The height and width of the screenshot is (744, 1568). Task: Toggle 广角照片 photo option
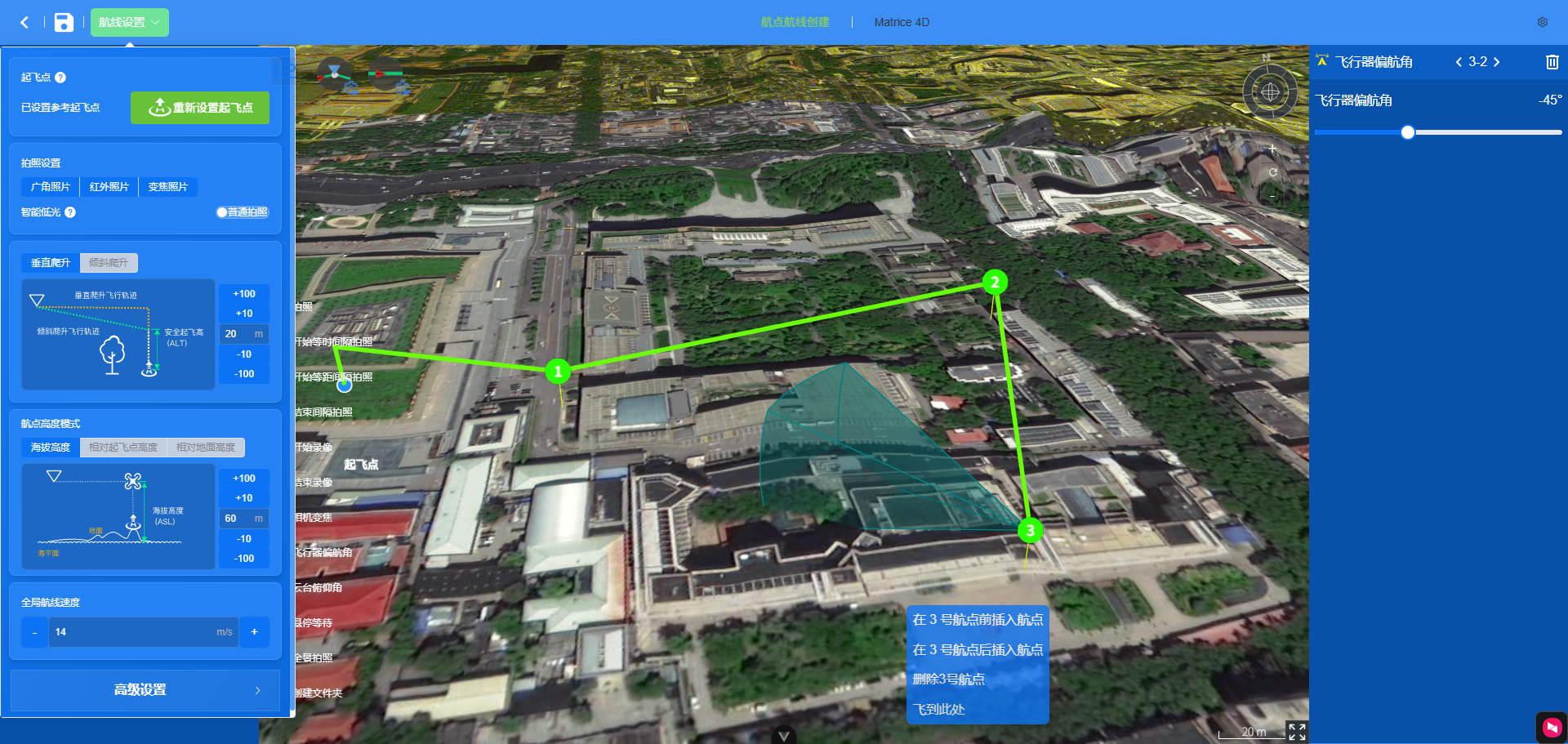(x=51, y=187)
